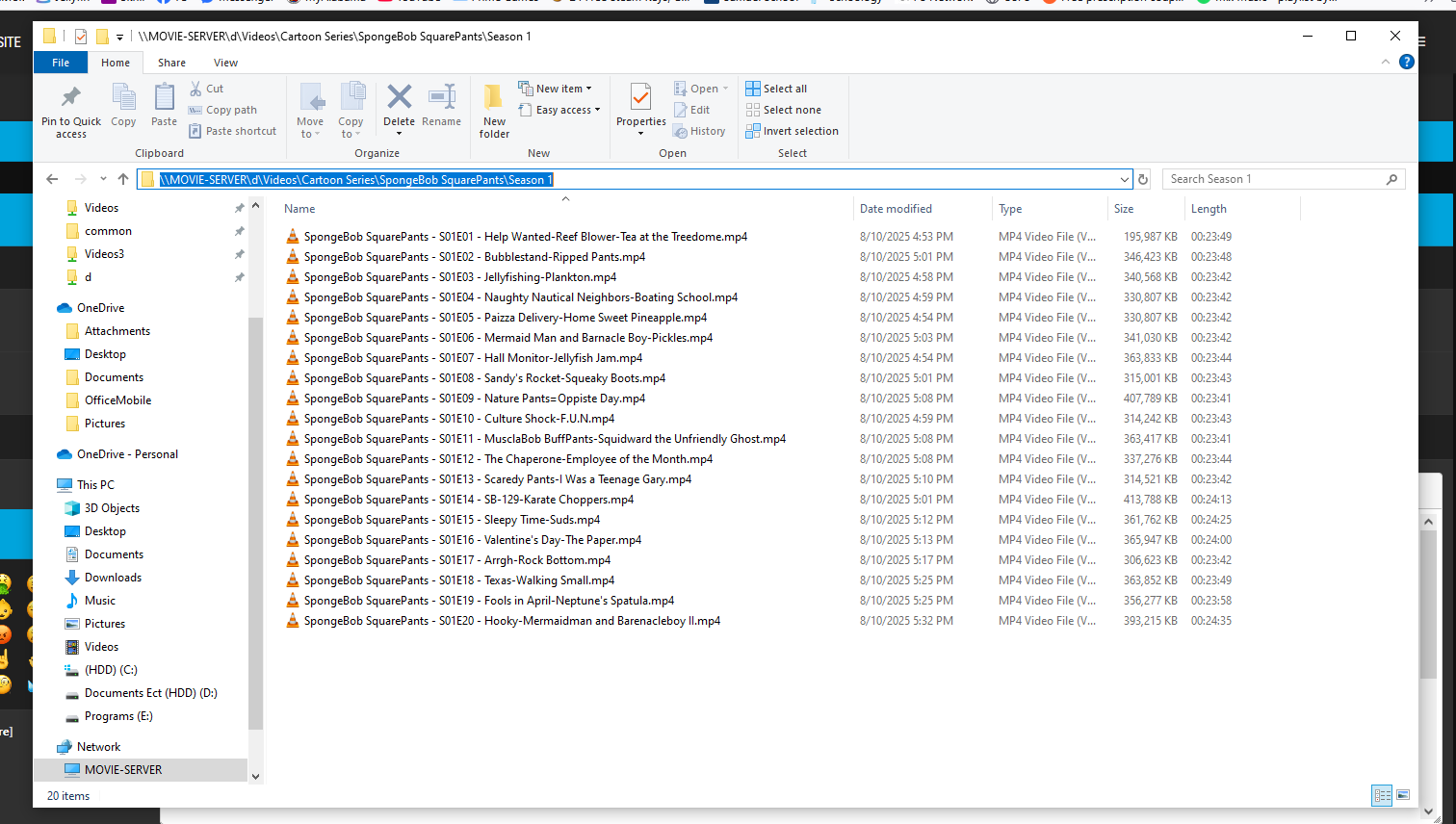Open the Easy access dropdown
1456x824 pixels.
[559, 110]
